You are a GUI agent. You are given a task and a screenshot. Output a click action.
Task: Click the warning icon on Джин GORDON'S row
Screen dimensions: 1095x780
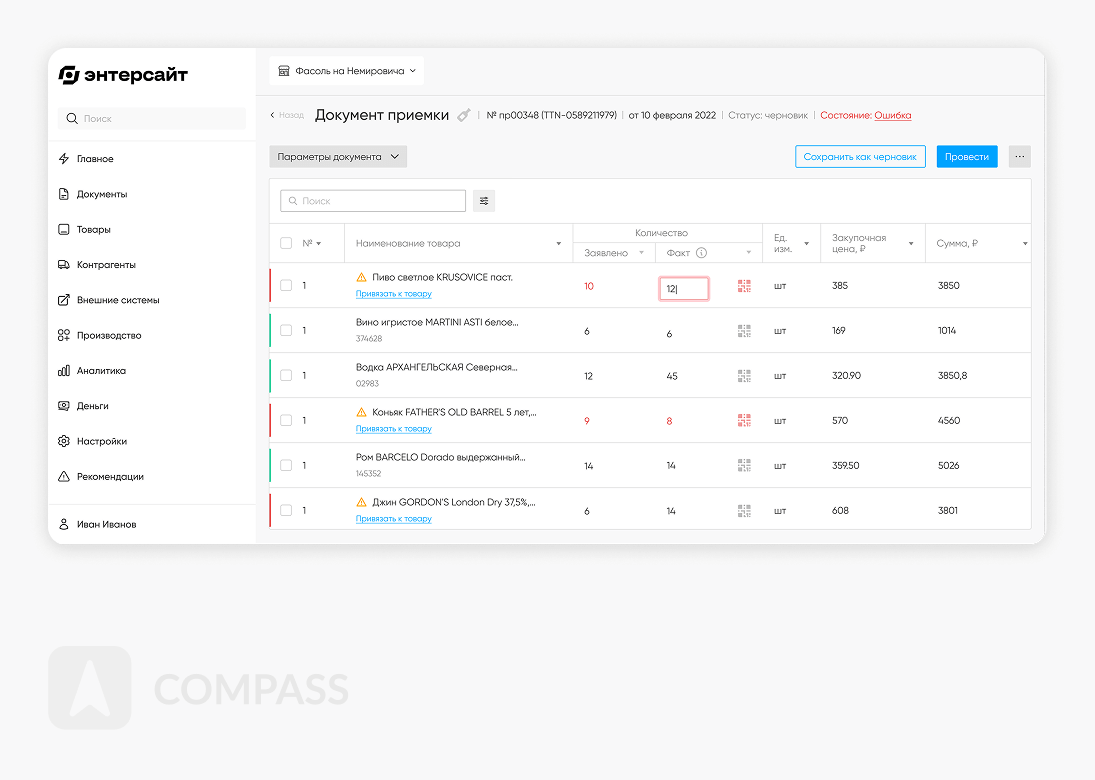[362, 502]
